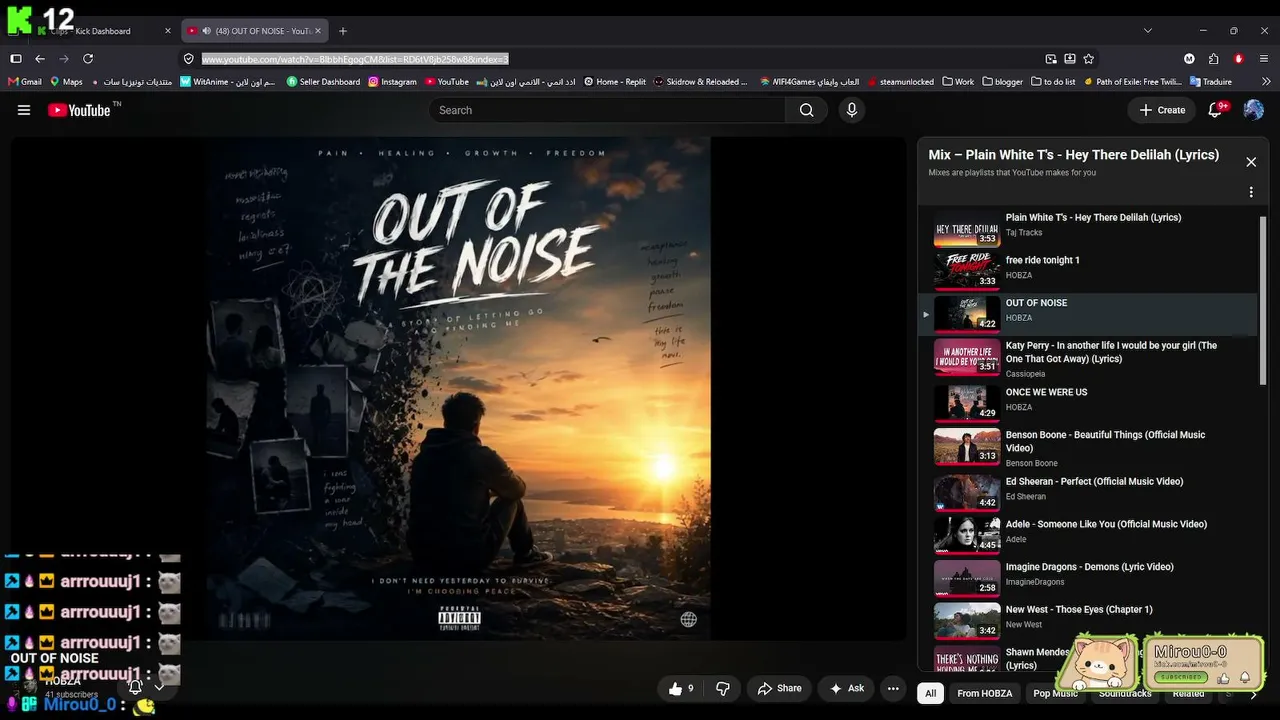Click the YouTube search input field
This screenshot has width=1280, height=720.
608,110
